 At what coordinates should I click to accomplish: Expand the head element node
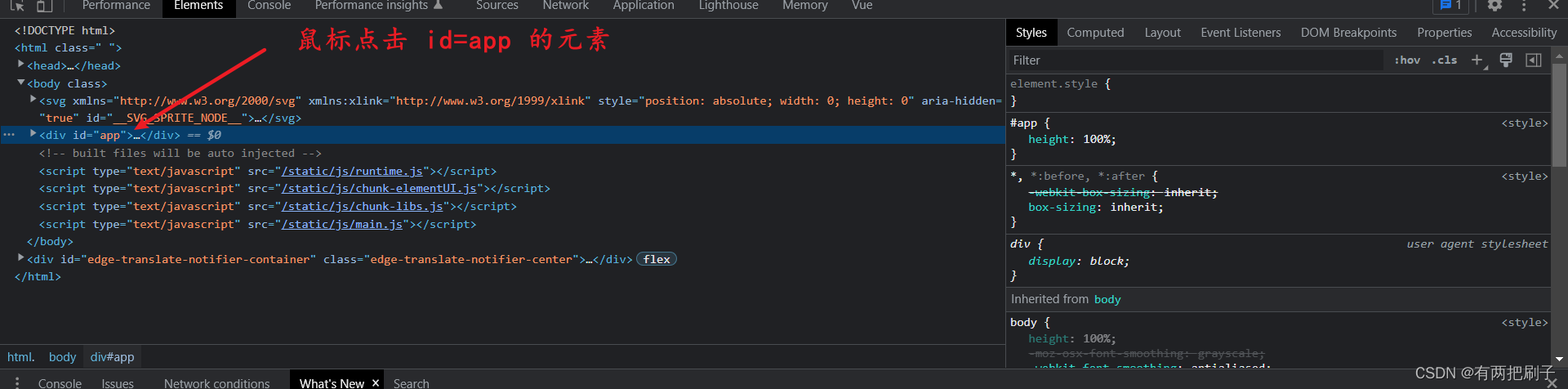point(21,65)
